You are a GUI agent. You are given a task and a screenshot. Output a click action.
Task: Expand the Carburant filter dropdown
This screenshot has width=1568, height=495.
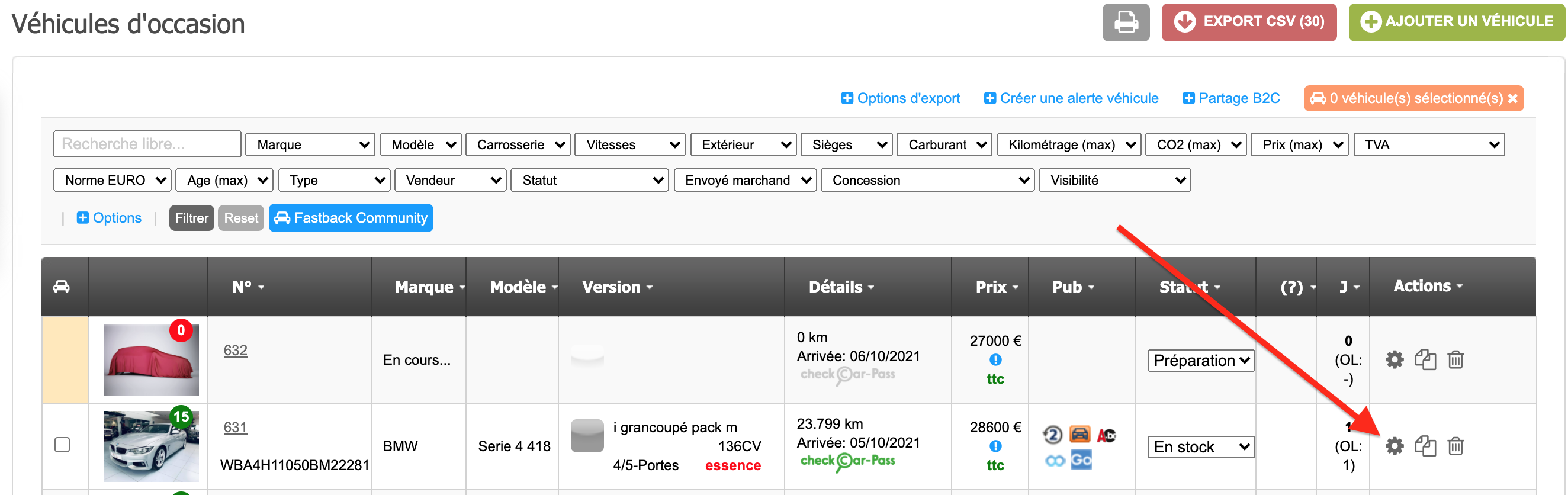(x=944, y=145)
